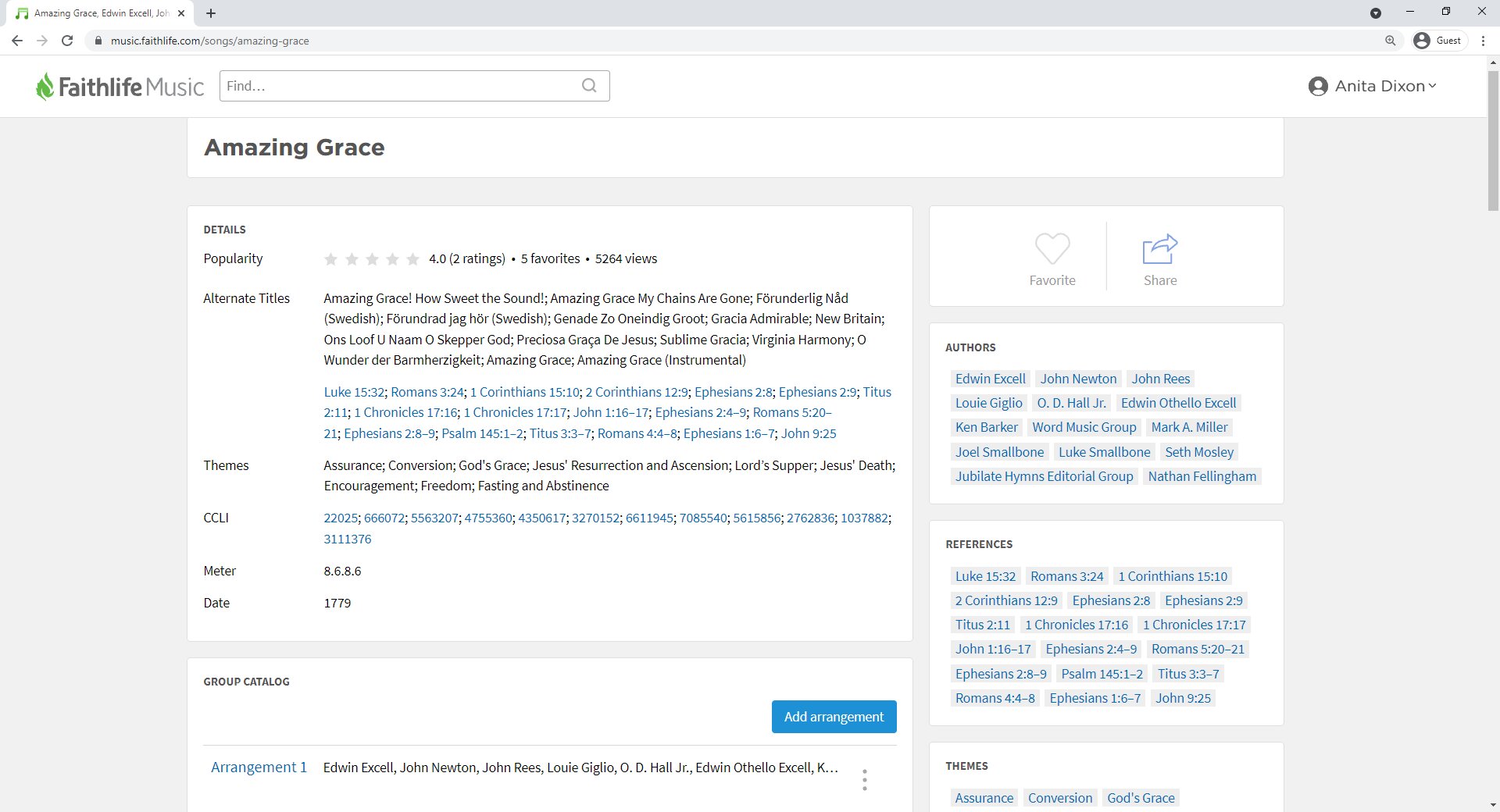Open the Conversion theme tag
Screen dimensions: 1500x812
tap(1060, 798)
